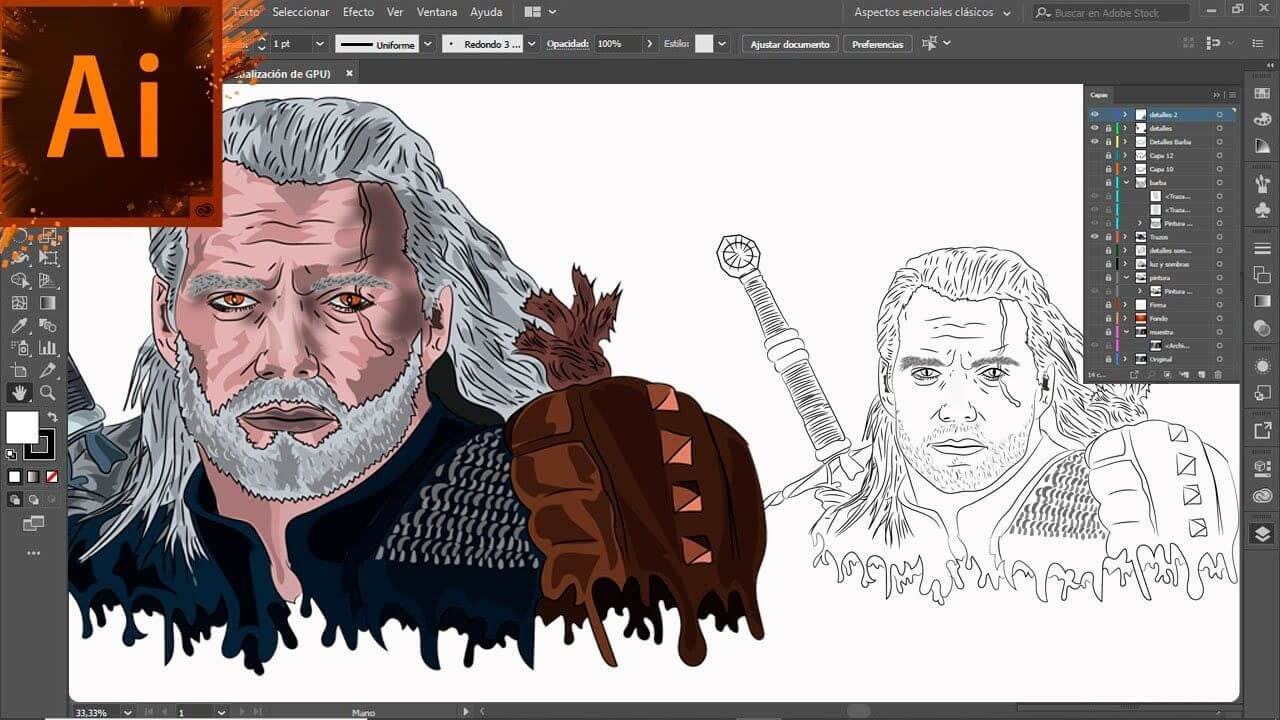Screen dimensions: 1280x720
Task: Select the Column Graph tool
Action: point(47,348)
